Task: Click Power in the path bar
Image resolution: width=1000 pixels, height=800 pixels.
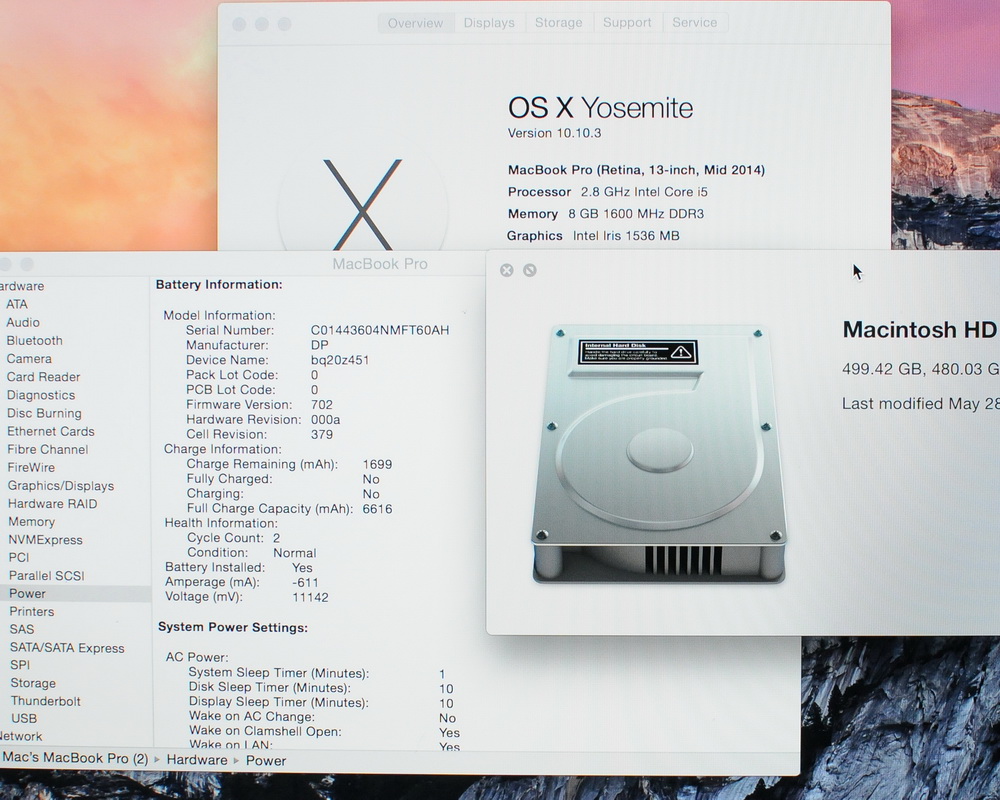Action: click(266, 760)
